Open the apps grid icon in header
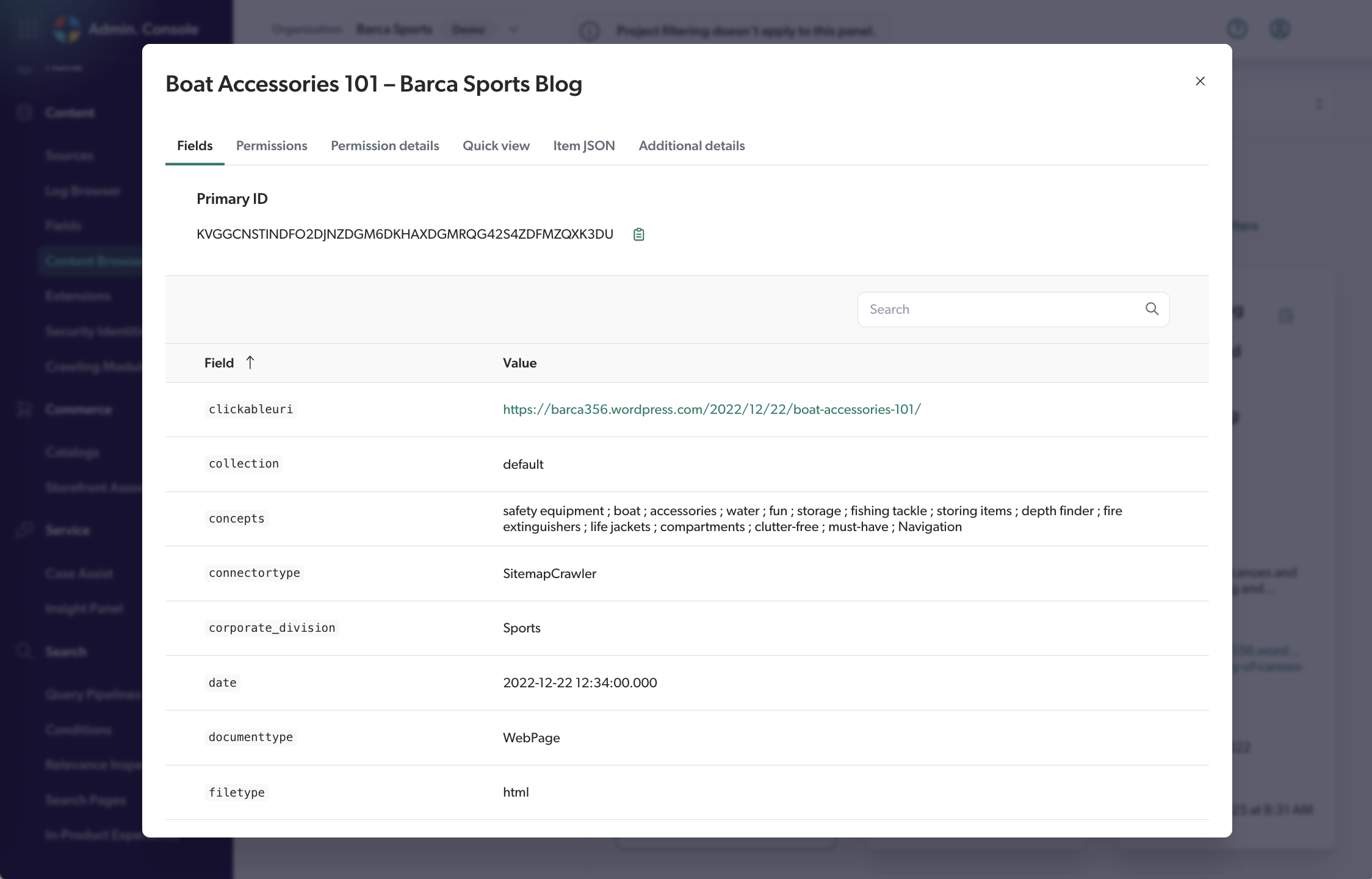 coord(28,29)
